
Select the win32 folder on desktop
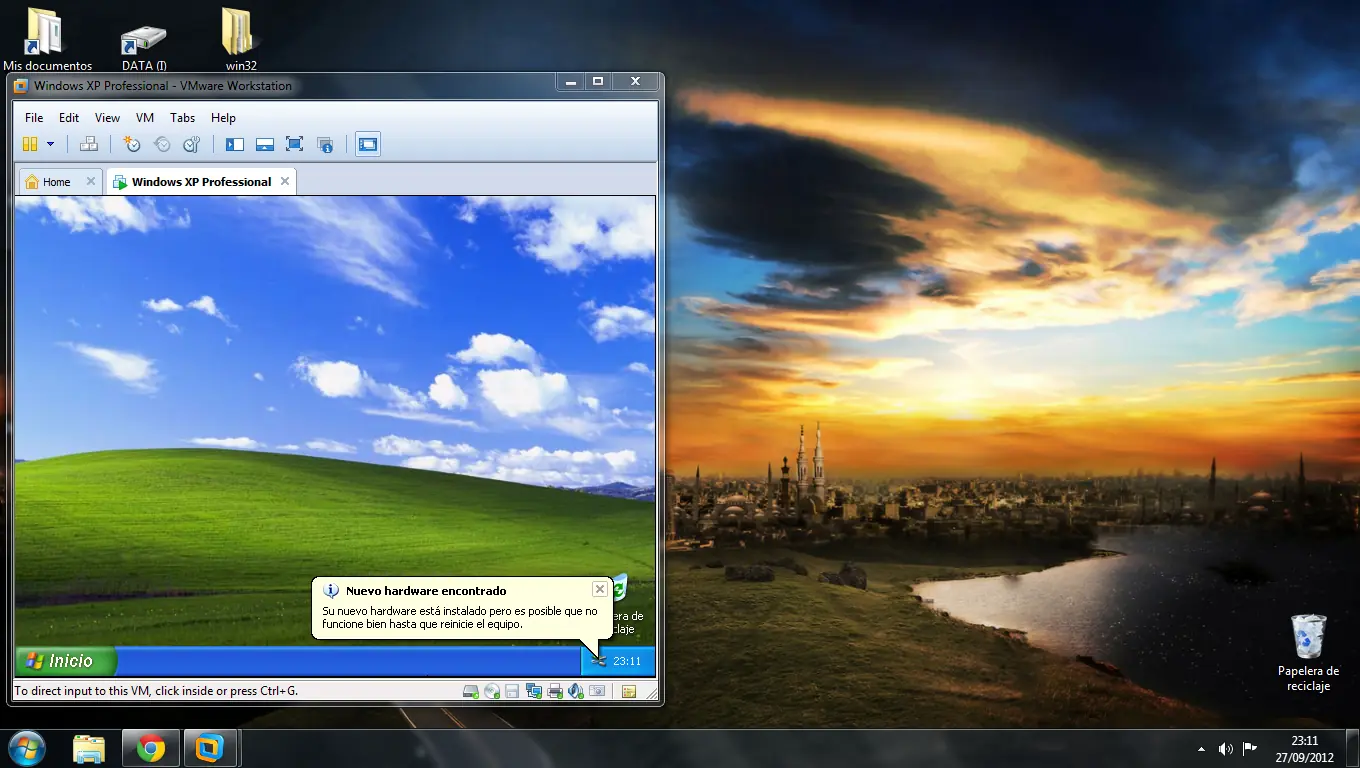(241, 41)
